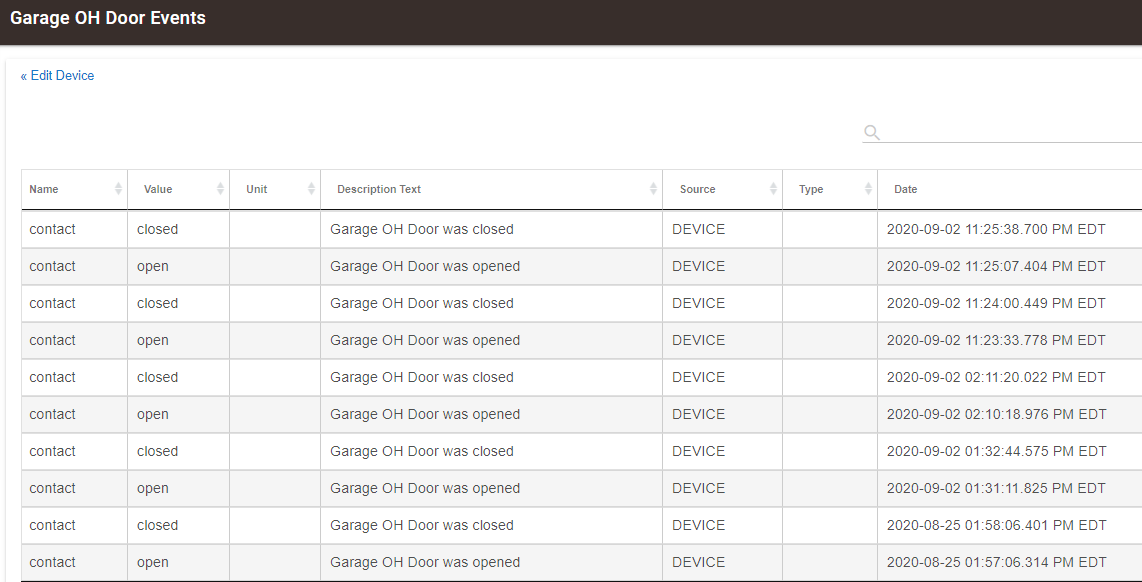1142x582 pixels.
Task: Click the Source column header label
Action: tap(698, 189)
